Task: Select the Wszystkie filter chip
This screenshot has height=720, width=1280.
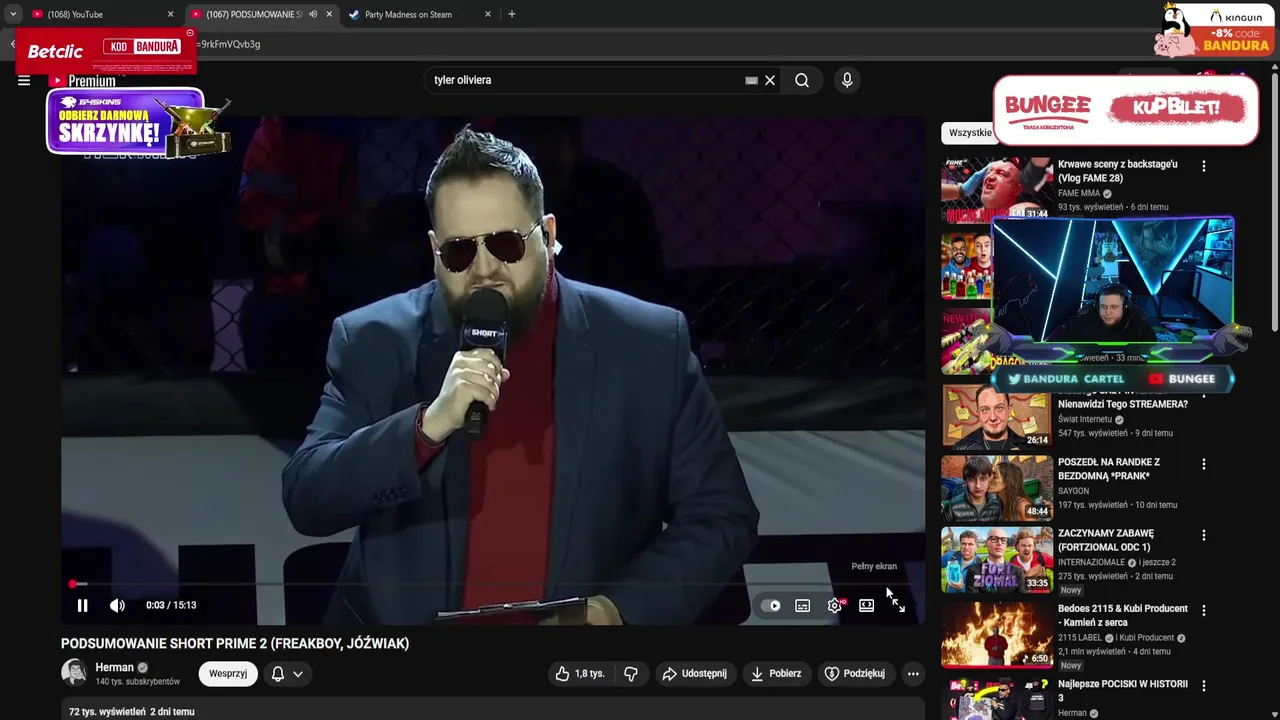Action: 969,133
